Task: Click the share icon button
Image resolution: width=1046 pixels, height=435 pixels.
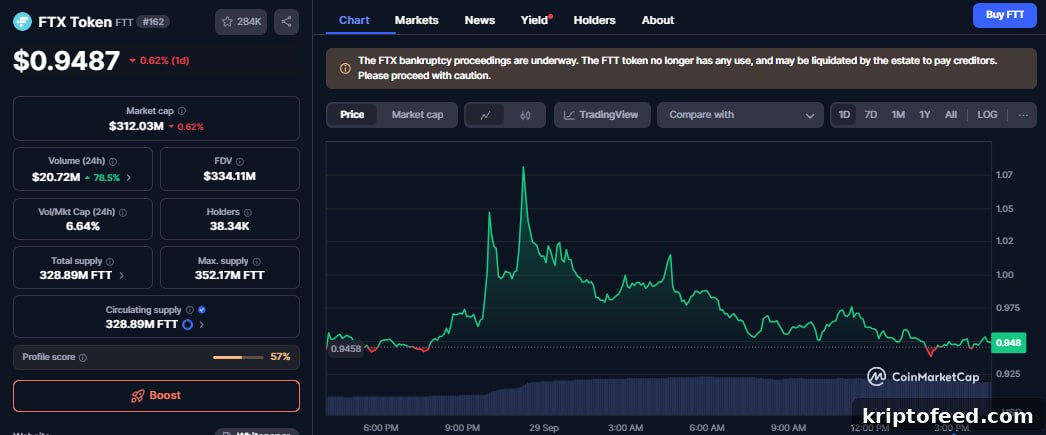Action: click(286, 22)
